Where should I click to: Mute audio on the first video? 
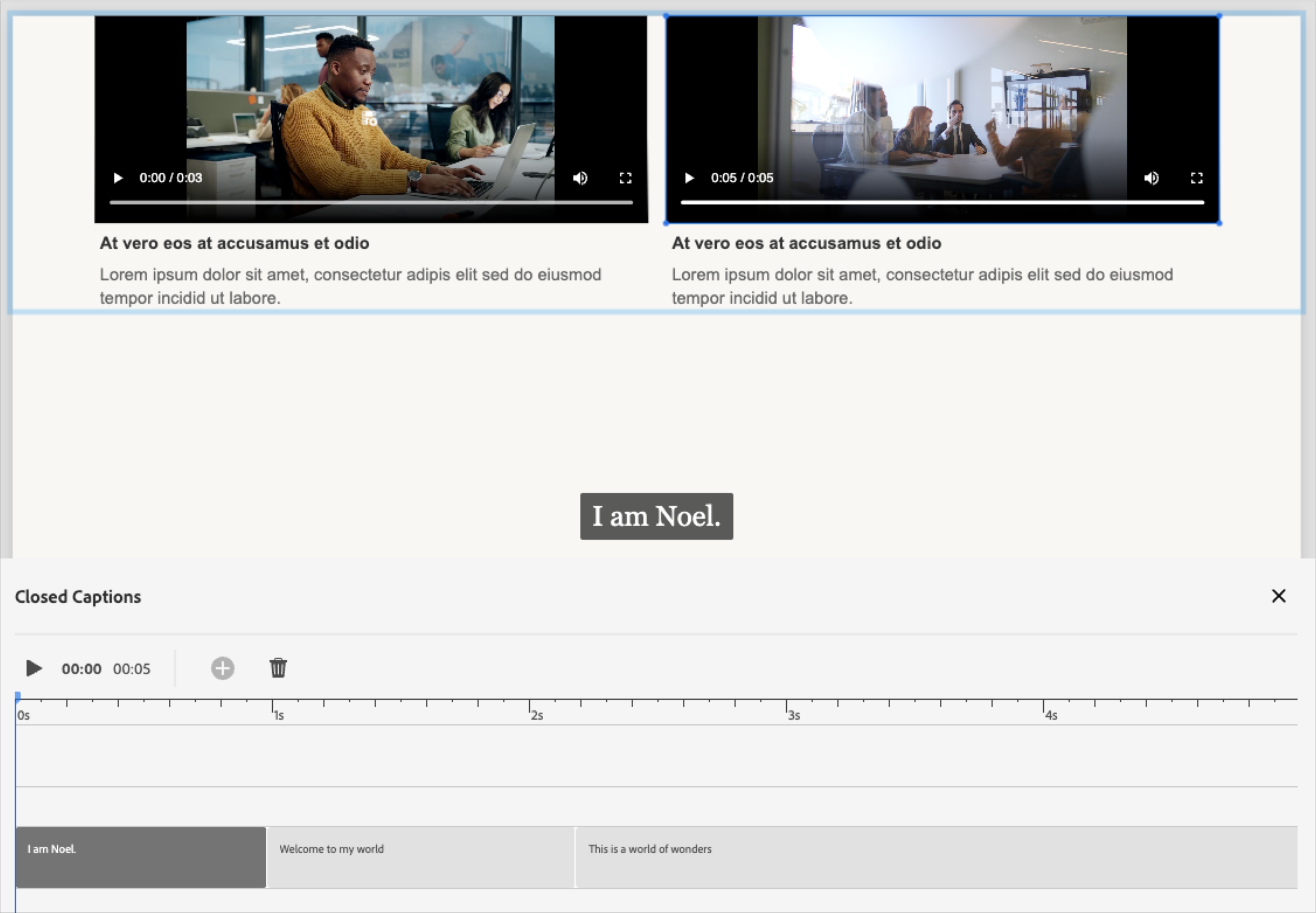coord(581,178)
